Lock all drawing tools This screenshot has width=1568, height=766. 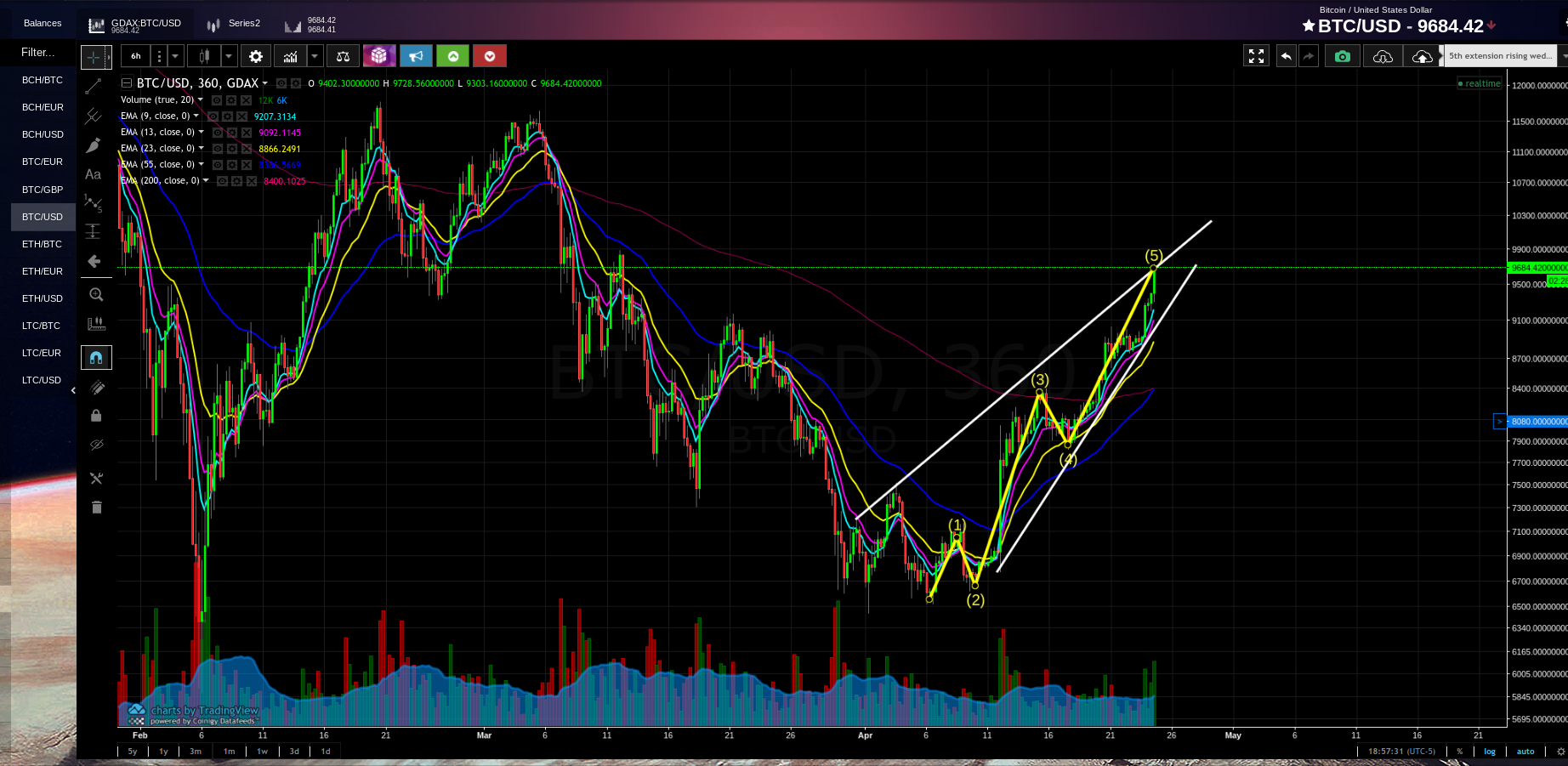[96, 416]
